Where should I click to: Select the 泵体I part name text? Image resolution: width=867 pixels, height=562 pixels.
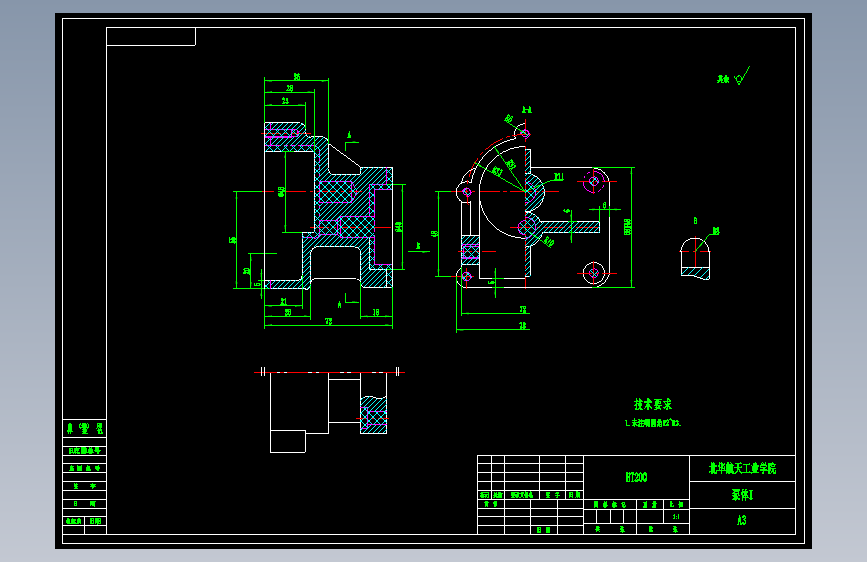click(742, 495)
